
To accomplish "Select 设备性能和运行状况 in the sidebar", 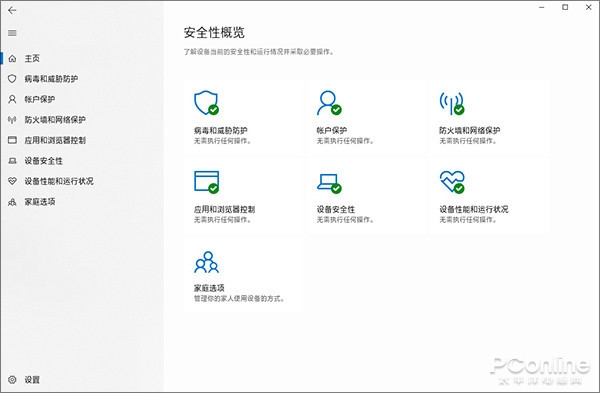I will click(59, 181).
